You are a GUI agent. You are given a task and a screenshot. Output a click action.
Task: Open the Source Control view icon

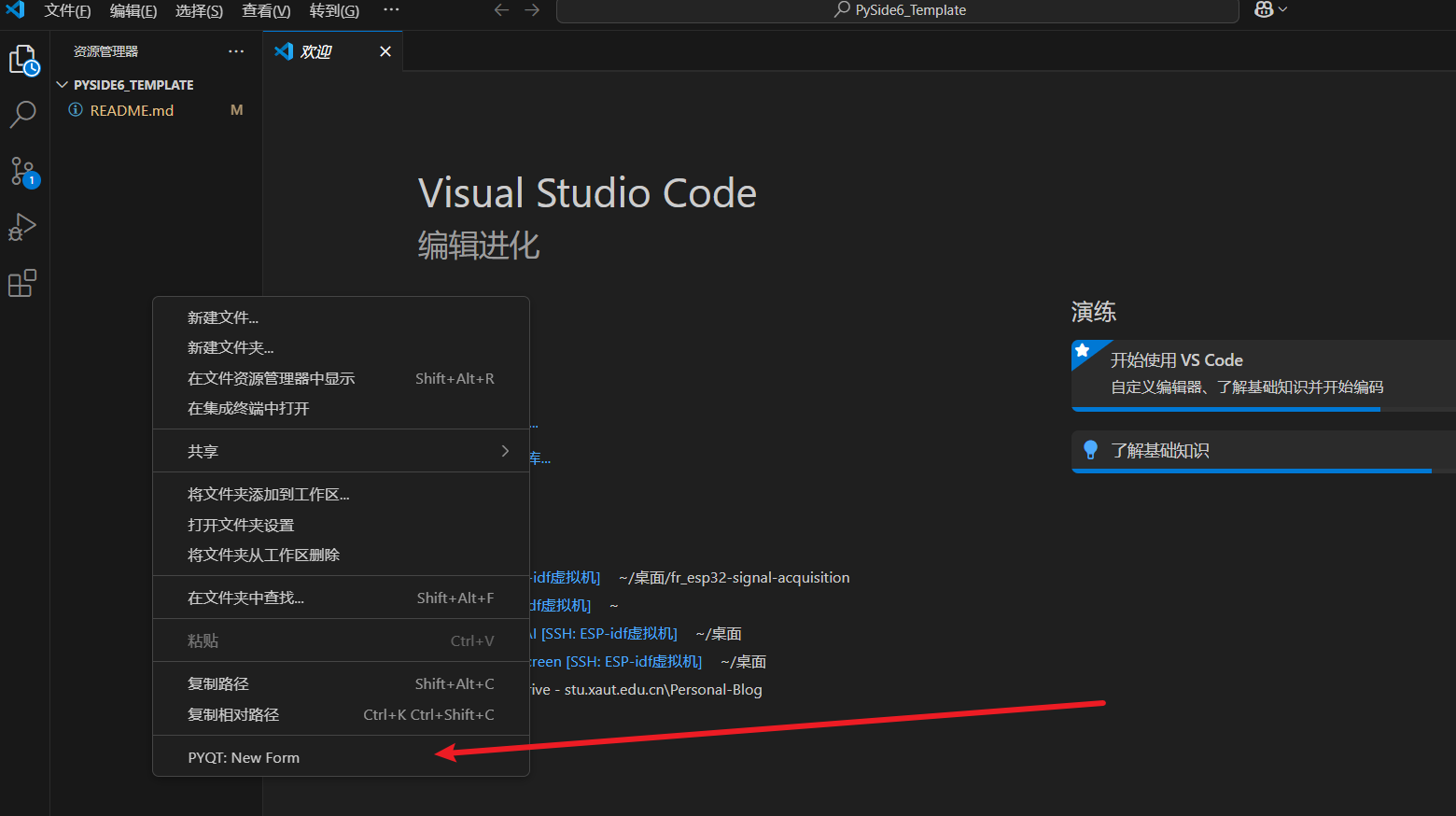23,172
